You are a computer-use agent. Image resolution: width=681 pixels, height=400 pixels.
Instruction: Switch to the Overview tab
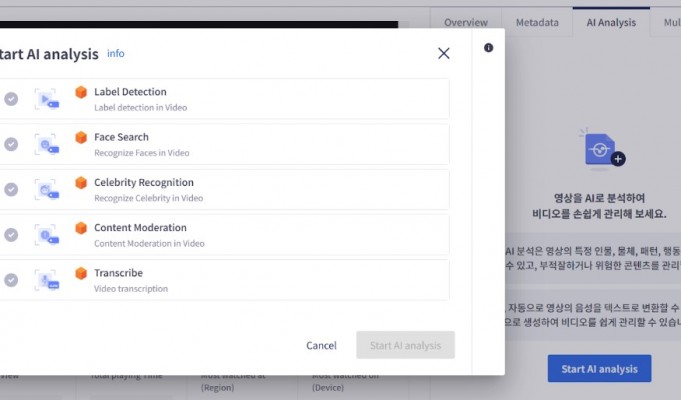click(465, 22)
